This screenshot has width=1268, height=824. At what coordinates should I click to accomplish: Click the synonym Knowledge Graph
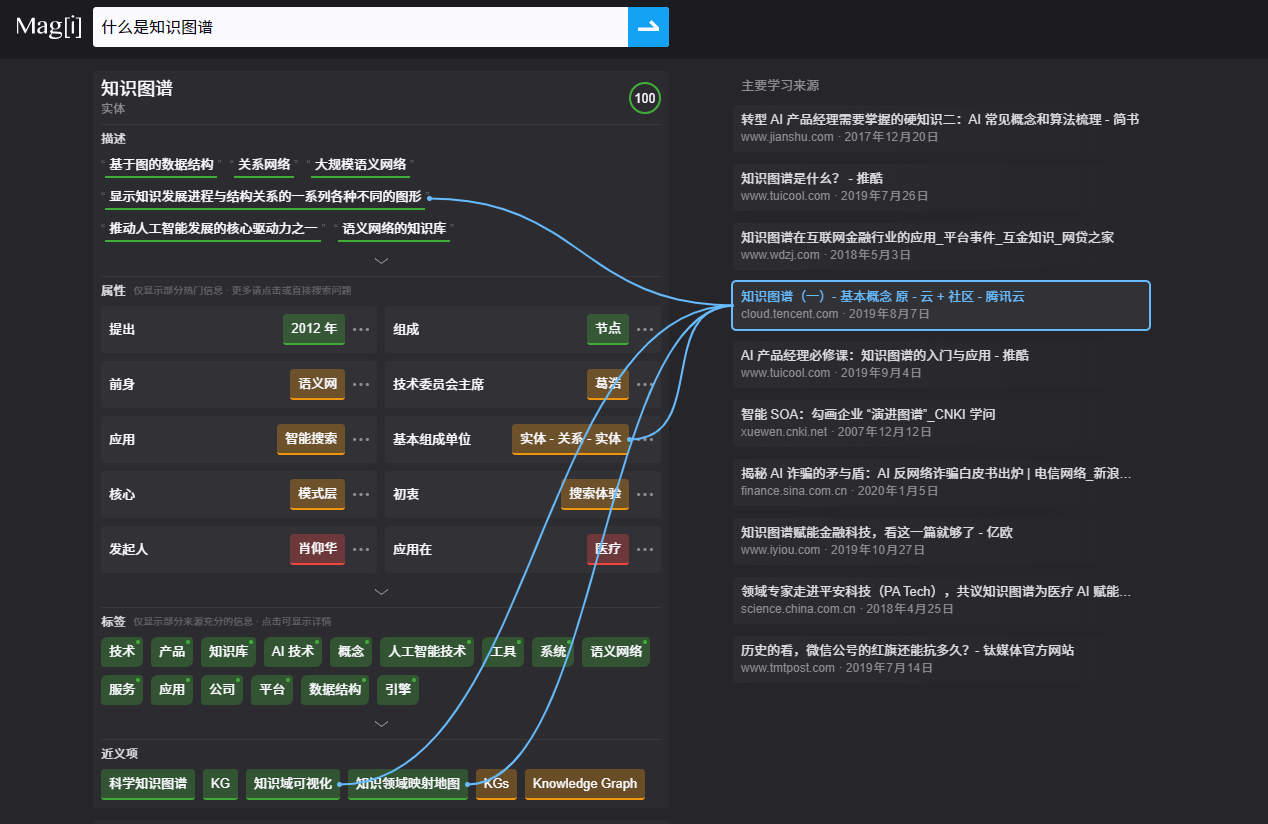click(585, 784)
